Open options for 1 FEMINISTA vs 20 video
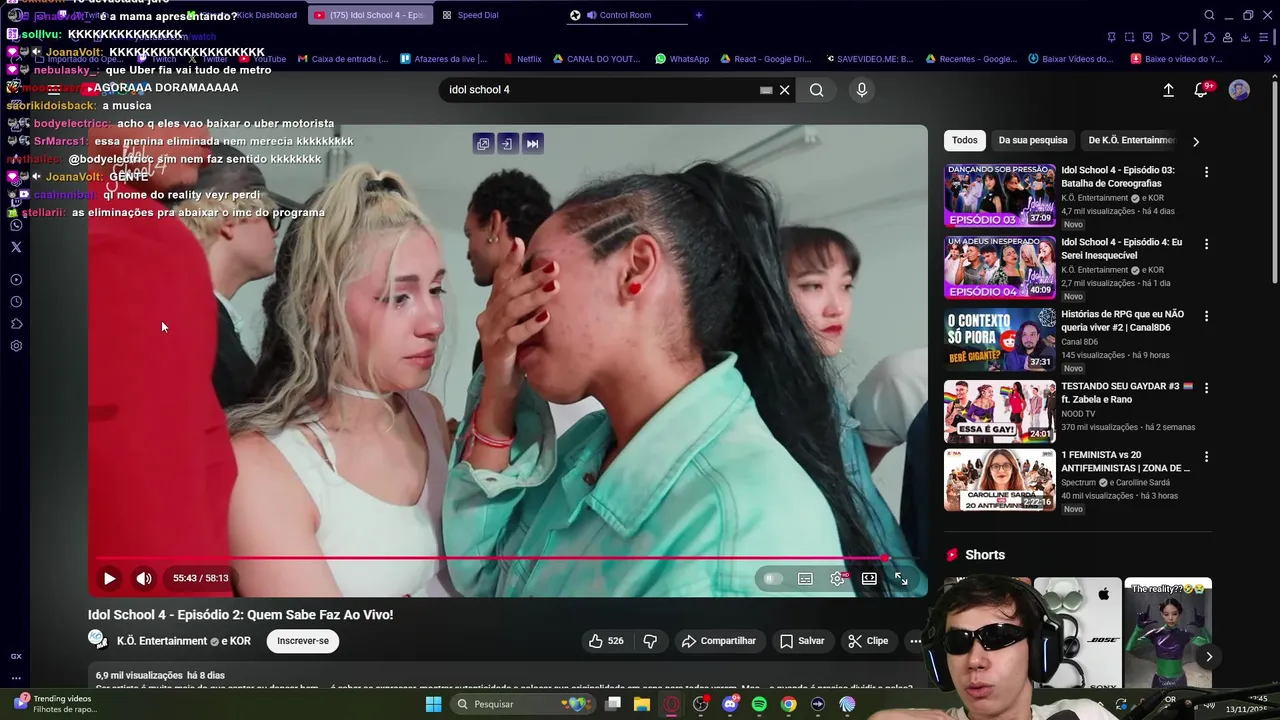The image size is (1280, 720). [x=1206, y=457]
